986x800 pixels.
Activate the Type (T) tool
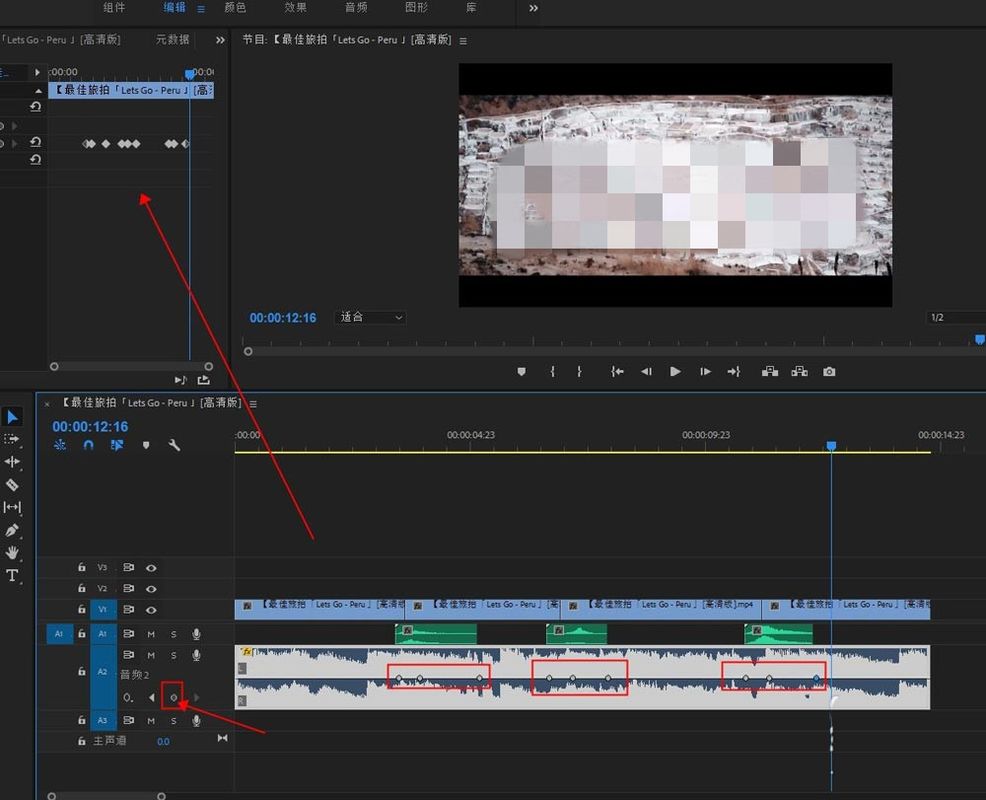coord(13,575)
